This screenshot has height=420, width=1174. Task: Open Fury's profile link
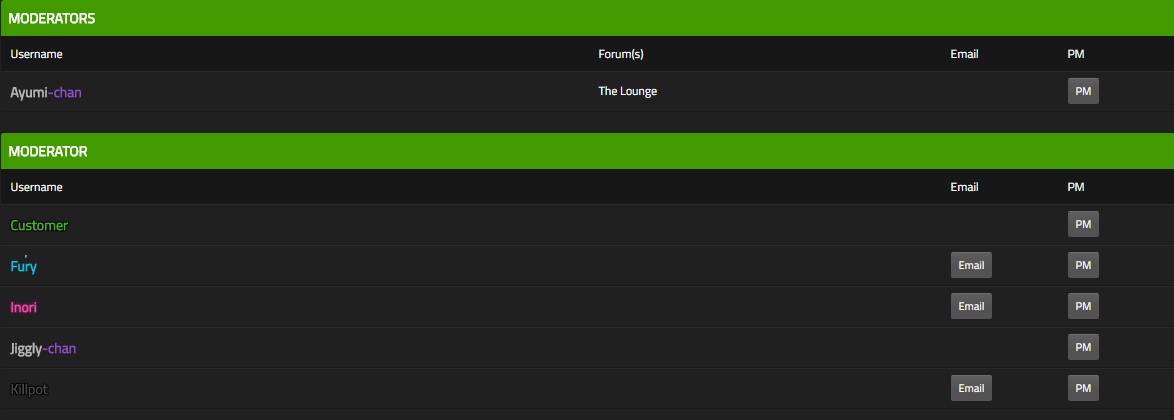pyautogui.click(x=23, y=266)
